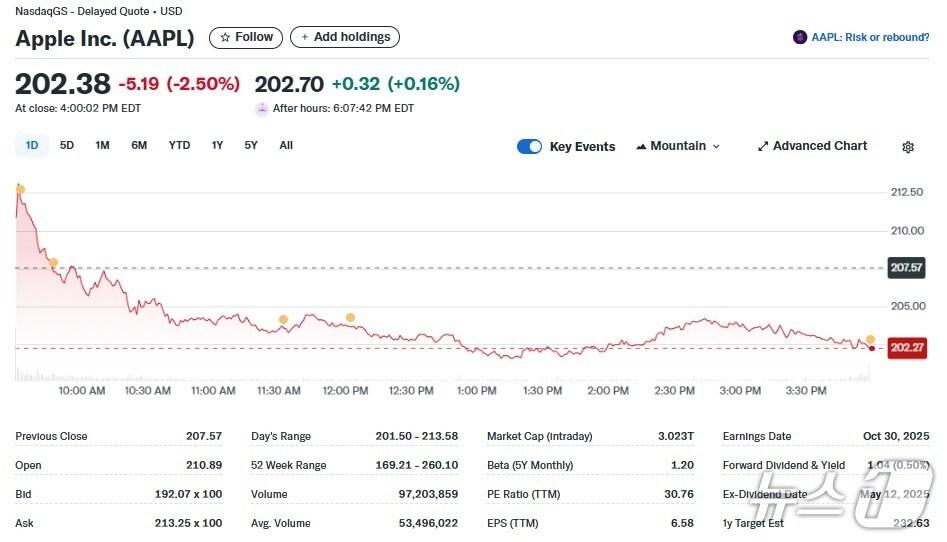
Task: Click the purple AAPL risk icon
Action: pyautogui.click(x=799, y=37)
